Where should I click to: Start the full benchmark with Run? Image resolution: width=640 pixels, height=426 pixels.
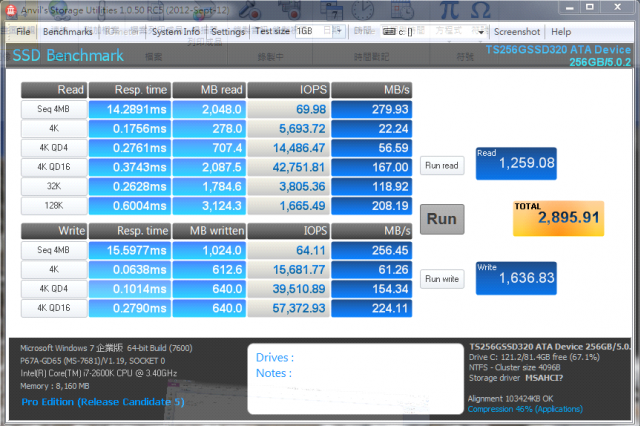pyautogui.click(x=442, y=219)
